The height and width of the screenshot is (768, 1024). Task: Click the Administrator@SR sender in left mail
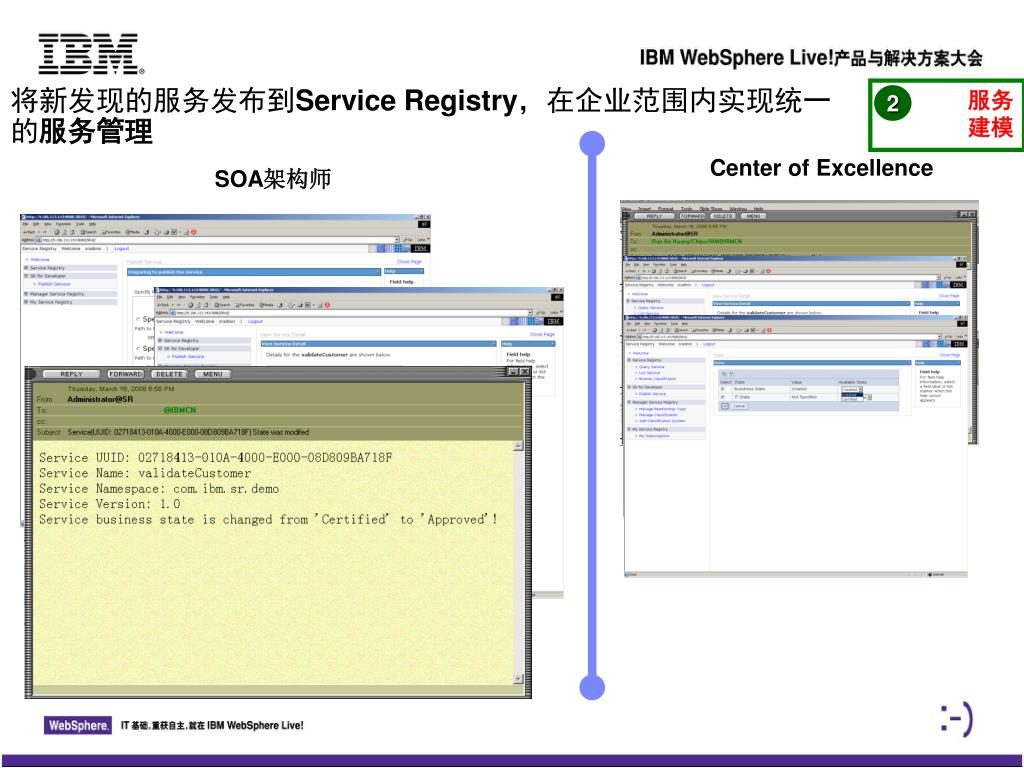pos(100,399)
